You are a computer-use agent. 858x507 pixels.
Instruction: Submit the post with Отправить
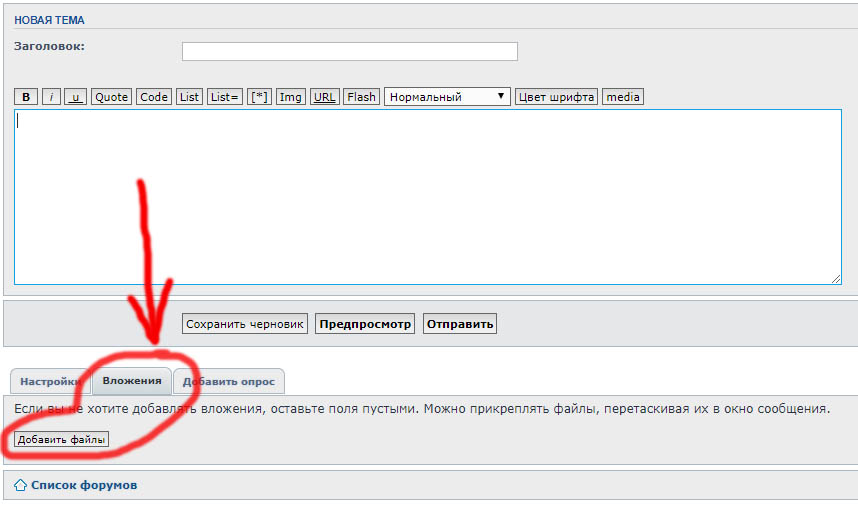[459, 324]
